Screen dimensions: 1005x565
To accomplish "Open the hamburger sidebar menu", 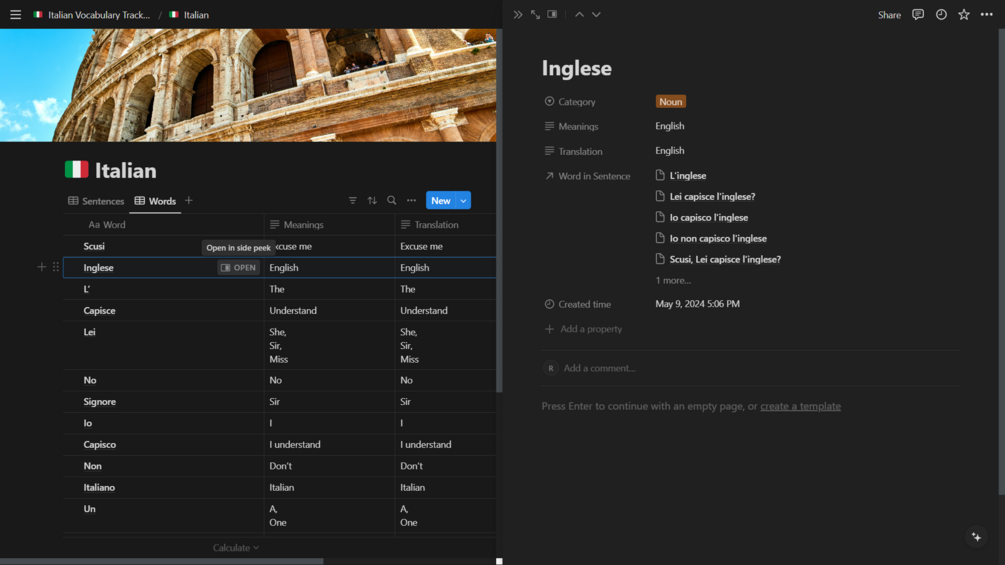I will click(x=15, y=15).
